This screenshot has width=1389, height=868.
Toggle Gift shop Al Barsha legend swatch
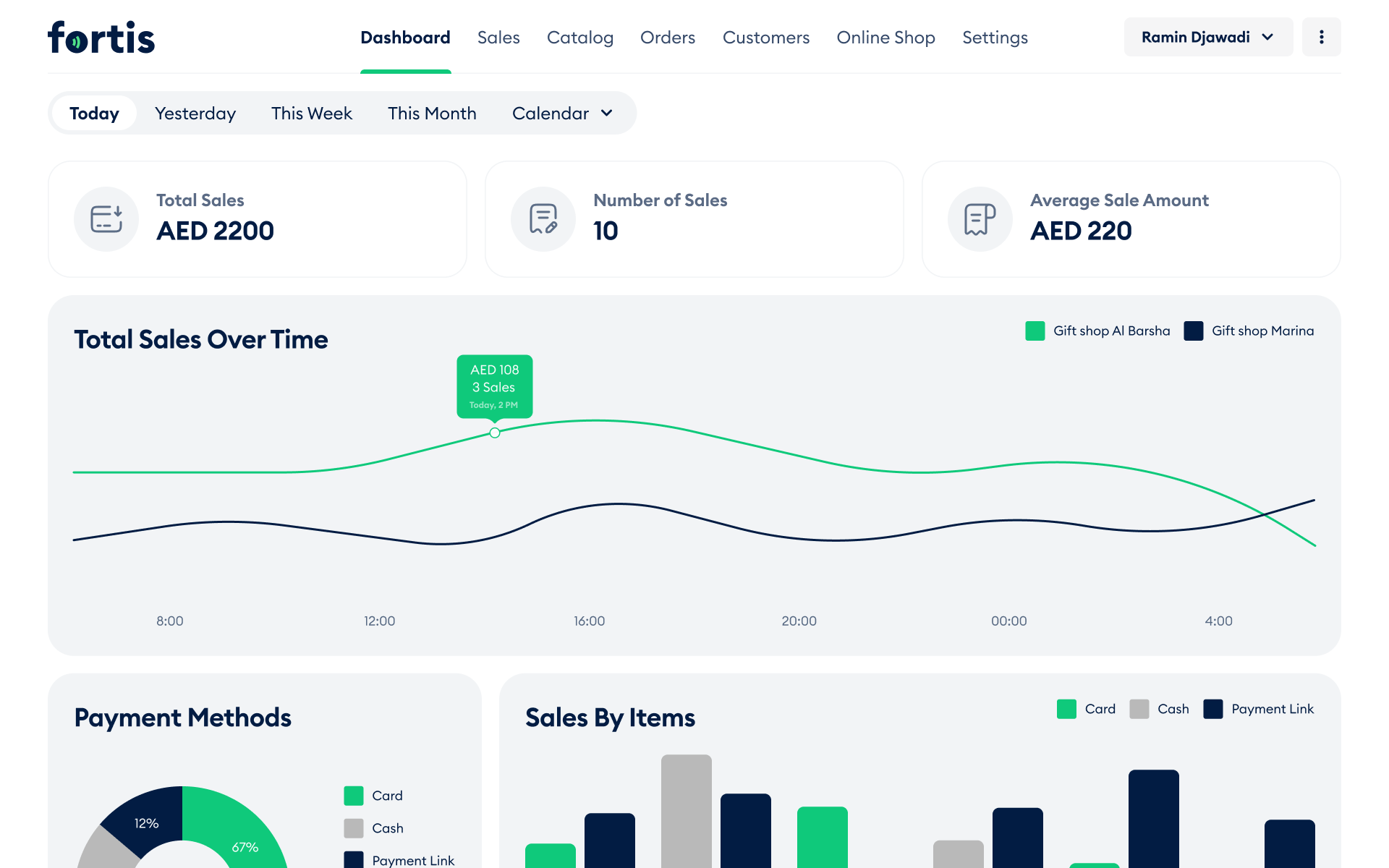[1035, 331]
